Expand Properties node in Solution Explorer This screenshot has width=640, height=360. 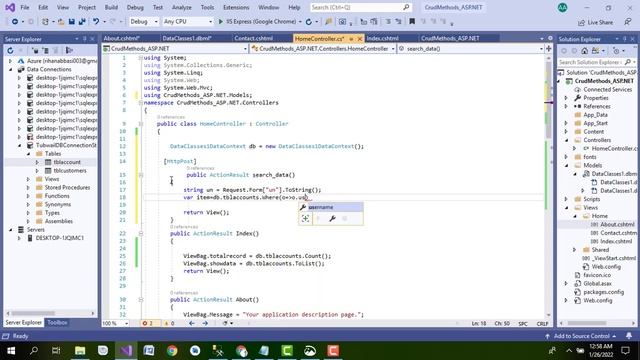click(567, 98)
